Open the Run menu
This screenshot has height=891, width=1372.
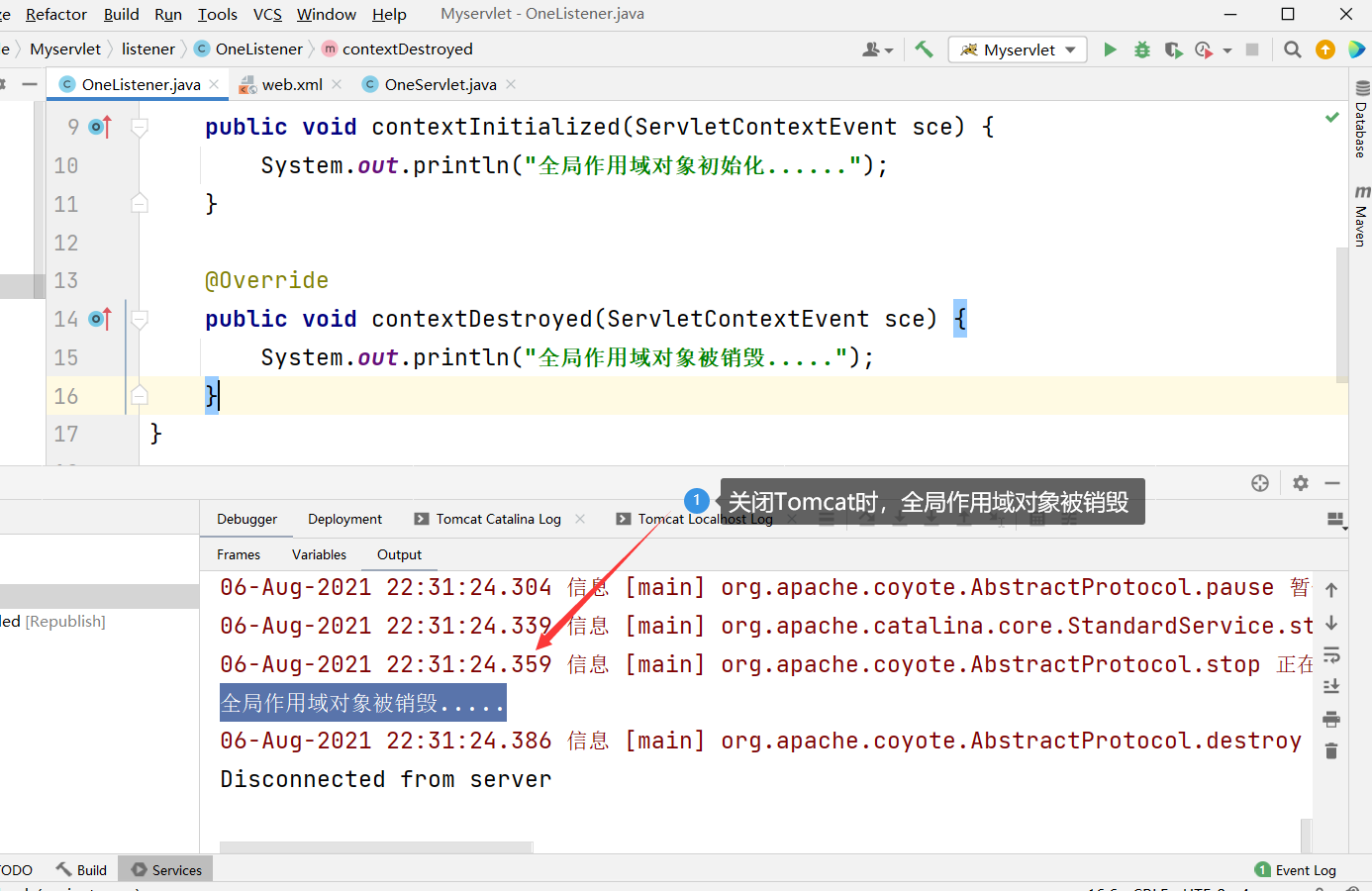167,14
